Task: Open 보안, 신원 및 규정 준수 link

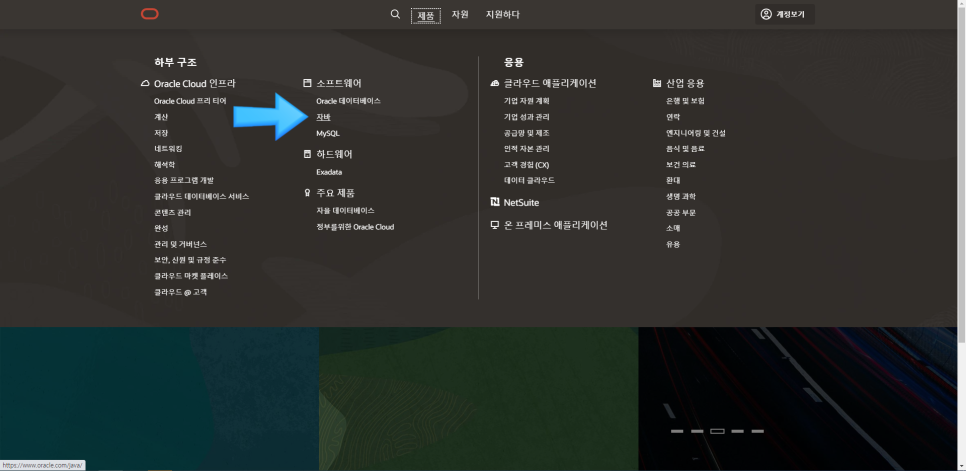Action: [190, 260]
